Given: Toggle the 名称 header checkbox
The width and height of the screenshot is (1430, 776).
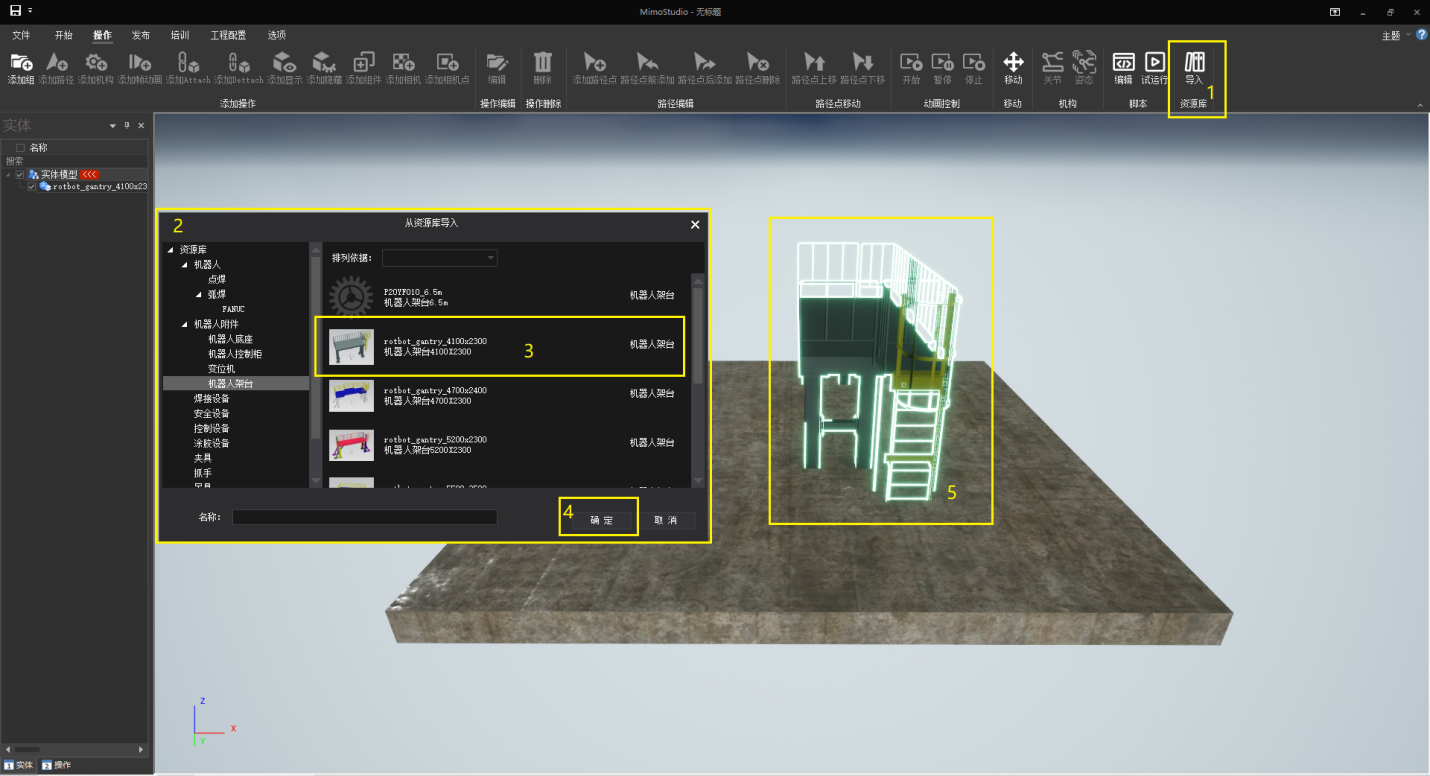Looking at the screenshot, I should click(20, 148).
